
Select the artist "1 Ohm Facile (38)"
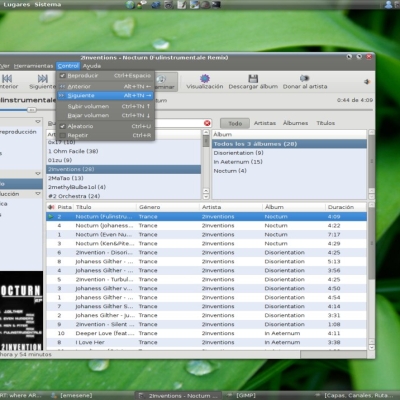pos(123,151)
